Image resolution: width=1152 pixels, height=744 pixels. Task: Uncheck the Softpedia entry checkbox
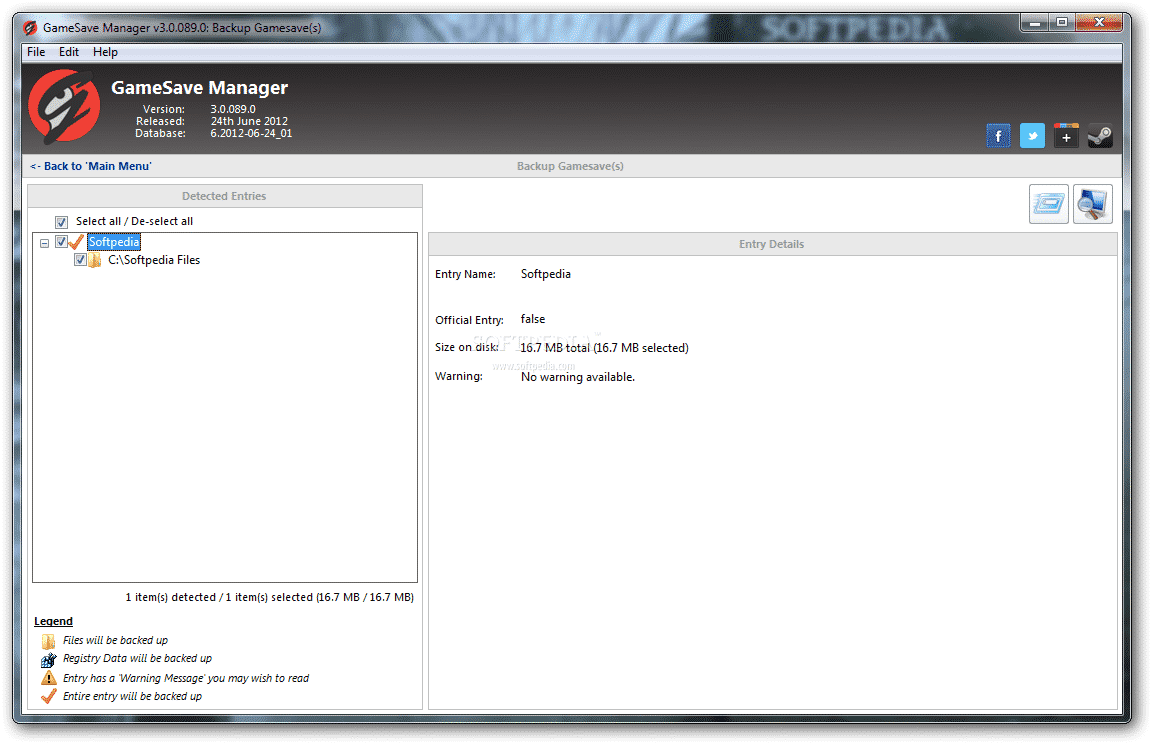click(61, 242)
